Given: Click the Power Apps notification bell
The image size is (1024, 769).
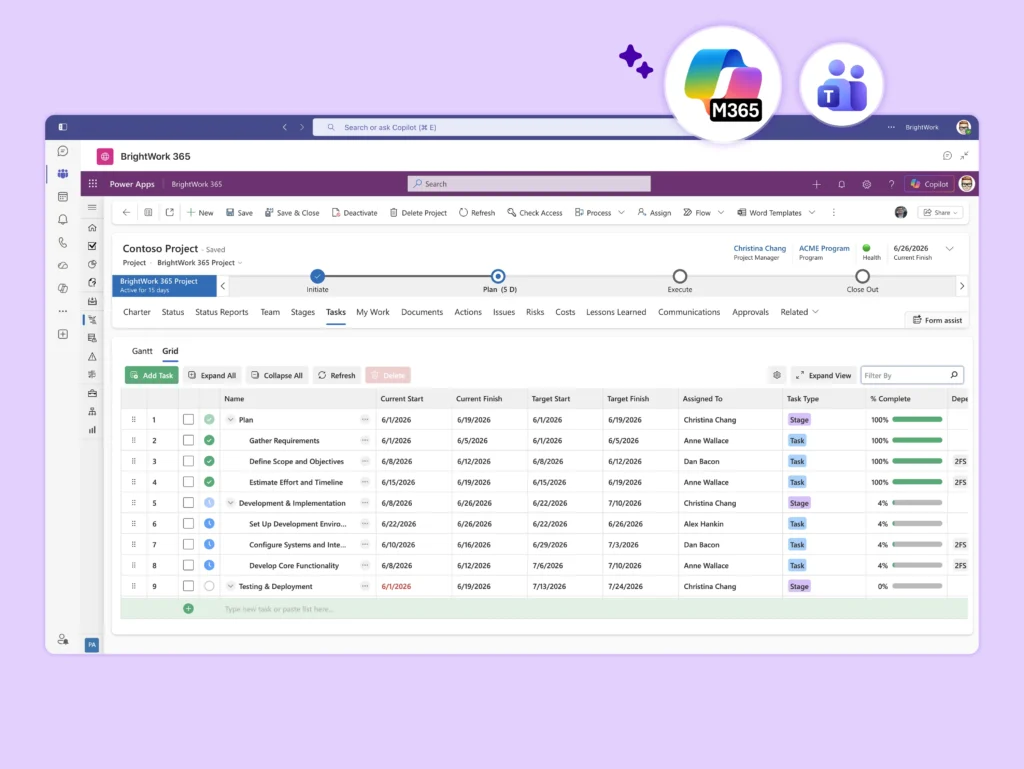Looking at the screenshot, I should [841, 185].
